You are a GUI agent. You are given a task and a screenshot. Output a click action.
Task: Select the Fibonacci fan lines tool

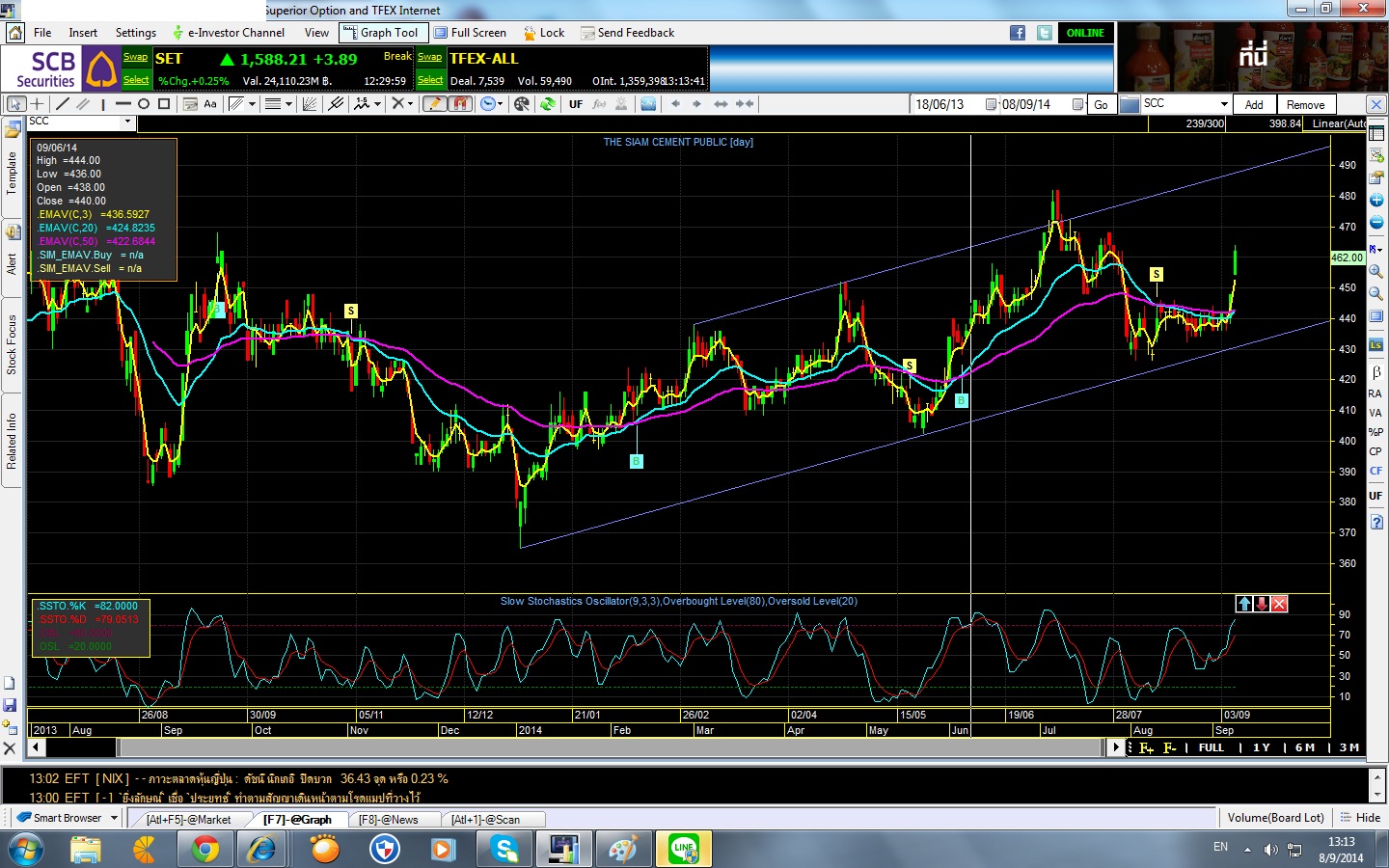click(x=310, y=104)
